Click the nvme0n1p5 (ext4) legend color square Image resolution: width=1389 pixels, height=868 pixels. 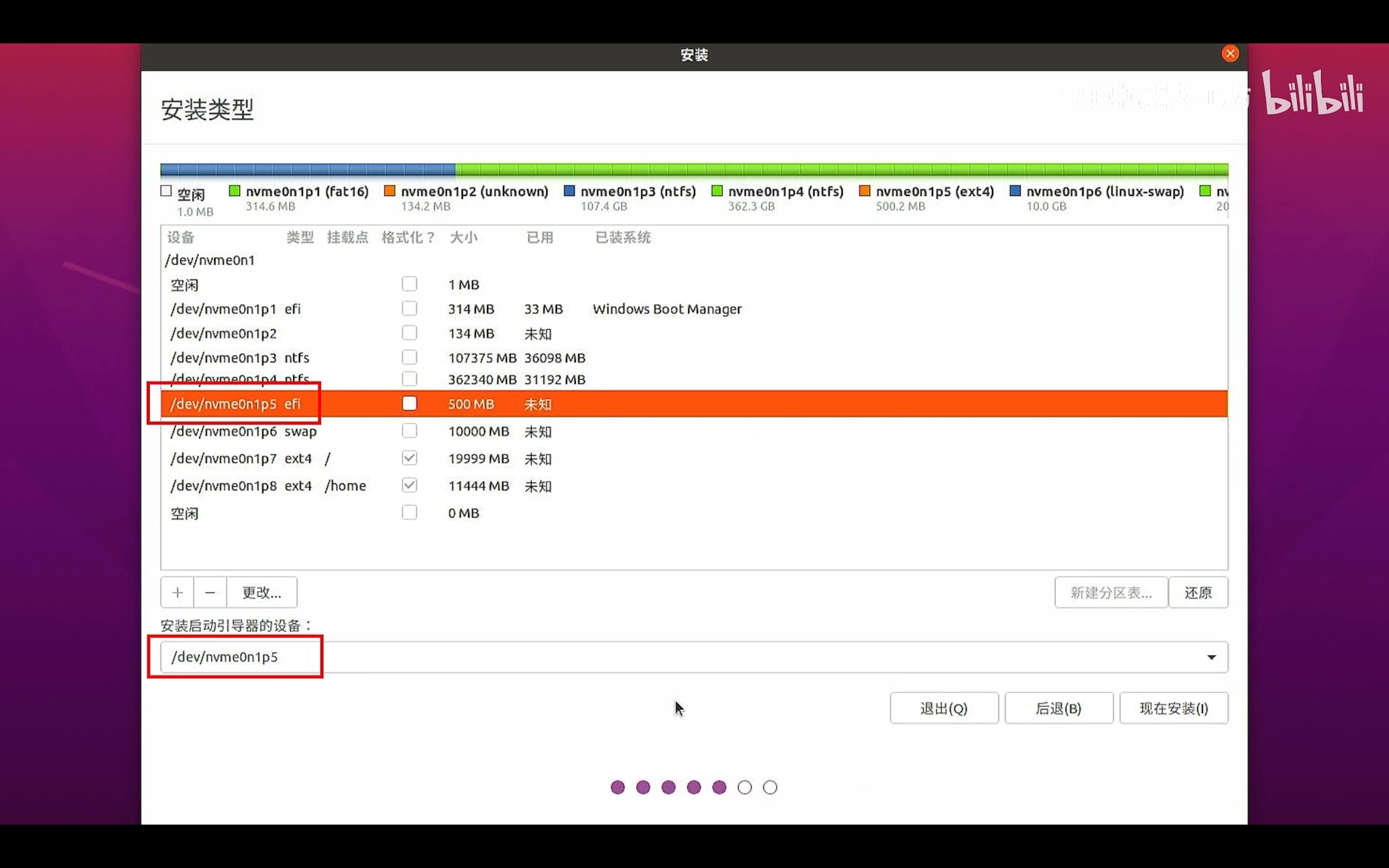(x=864, y=191)
